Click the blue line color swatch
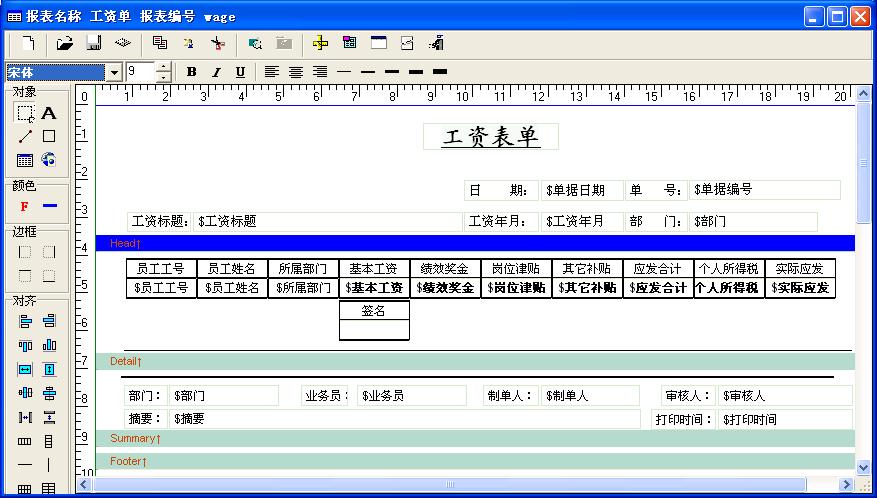 (x=49, y=206)
